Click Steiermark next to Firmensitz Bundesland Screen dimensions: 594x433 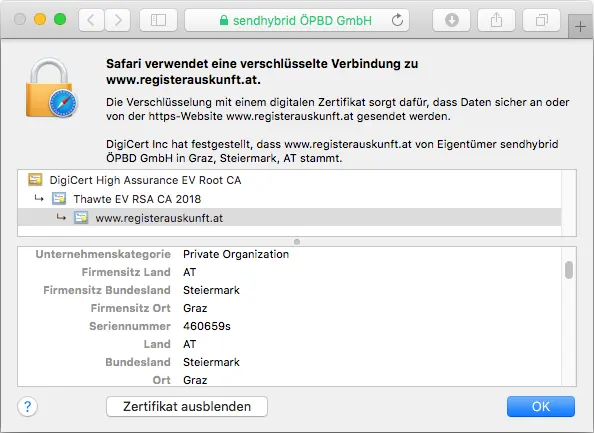point(211,290)
